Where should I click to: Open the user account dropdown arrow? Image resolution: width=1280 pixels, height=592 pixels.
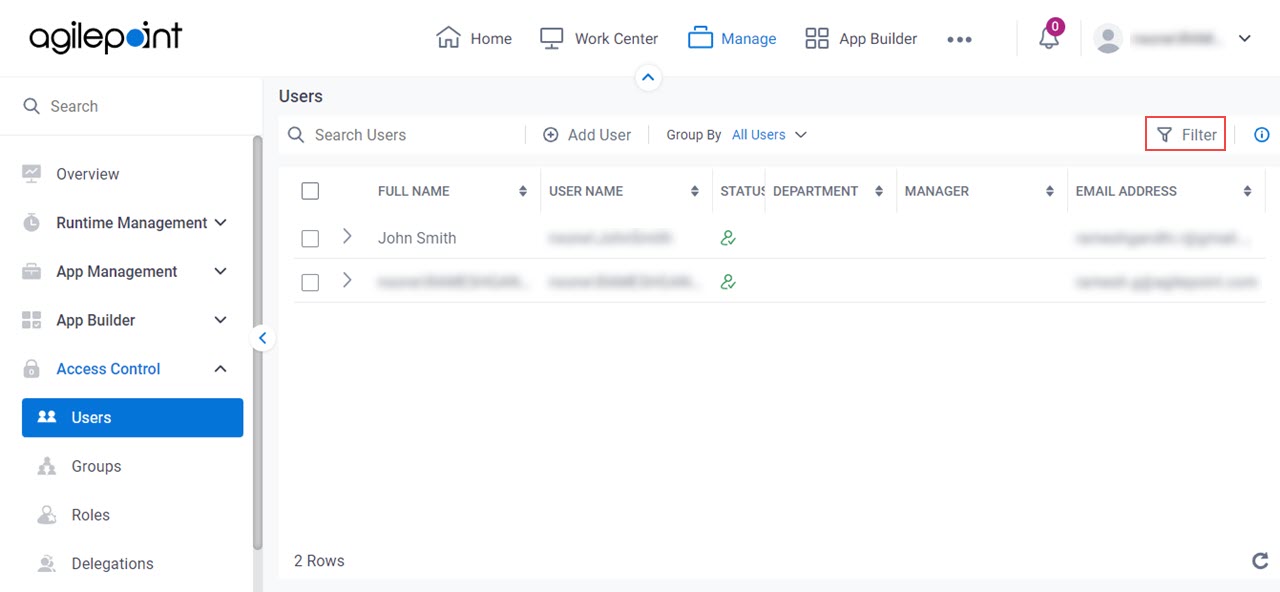[x=1245, y=39]
